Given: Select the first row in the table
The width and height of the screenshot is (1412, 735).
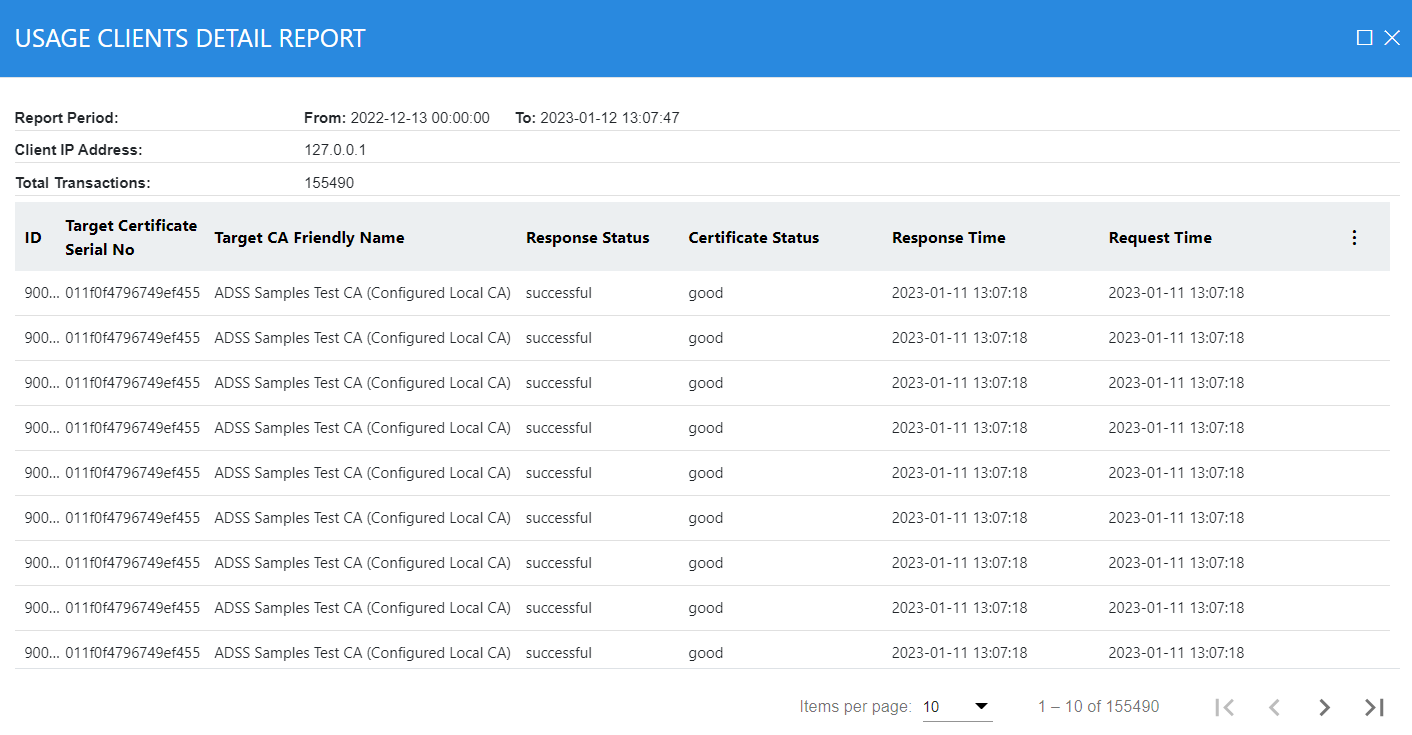Looking at the screenshot, I should (x=700, y=293).
